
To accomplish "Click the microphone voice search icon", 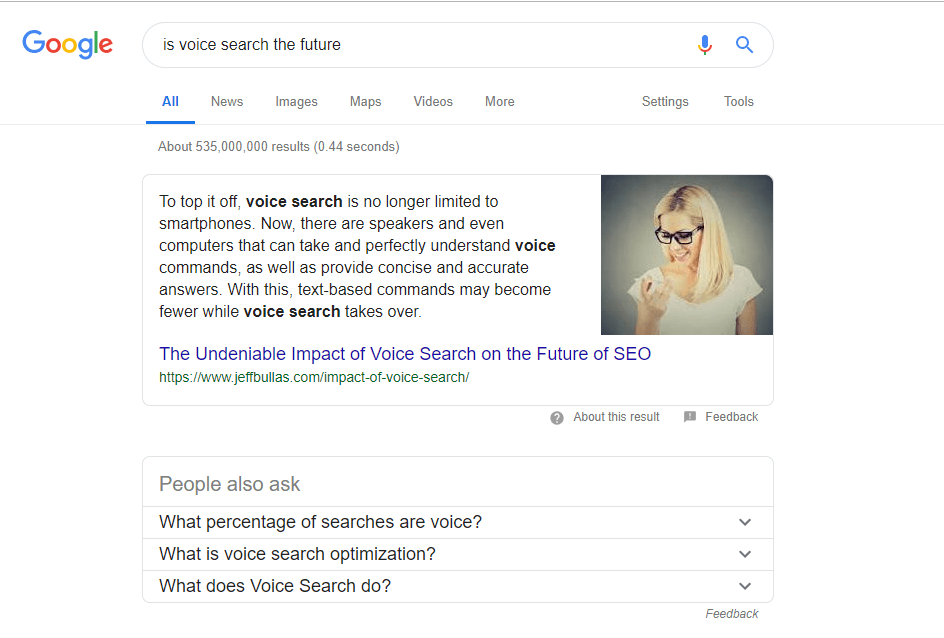I will [704, 45].
